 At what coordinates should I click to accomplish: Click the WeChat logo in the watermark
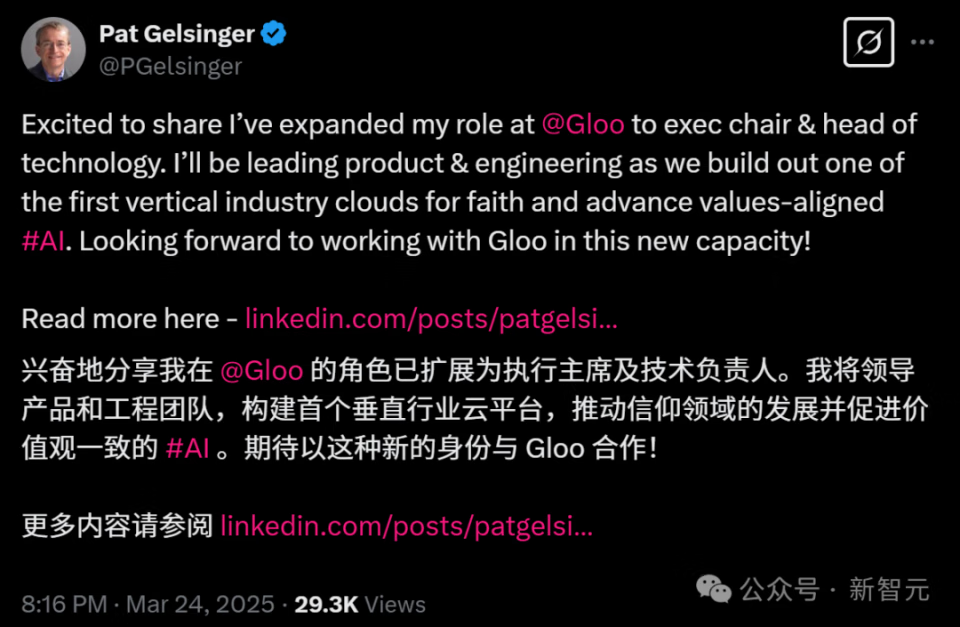pos(714,589)
